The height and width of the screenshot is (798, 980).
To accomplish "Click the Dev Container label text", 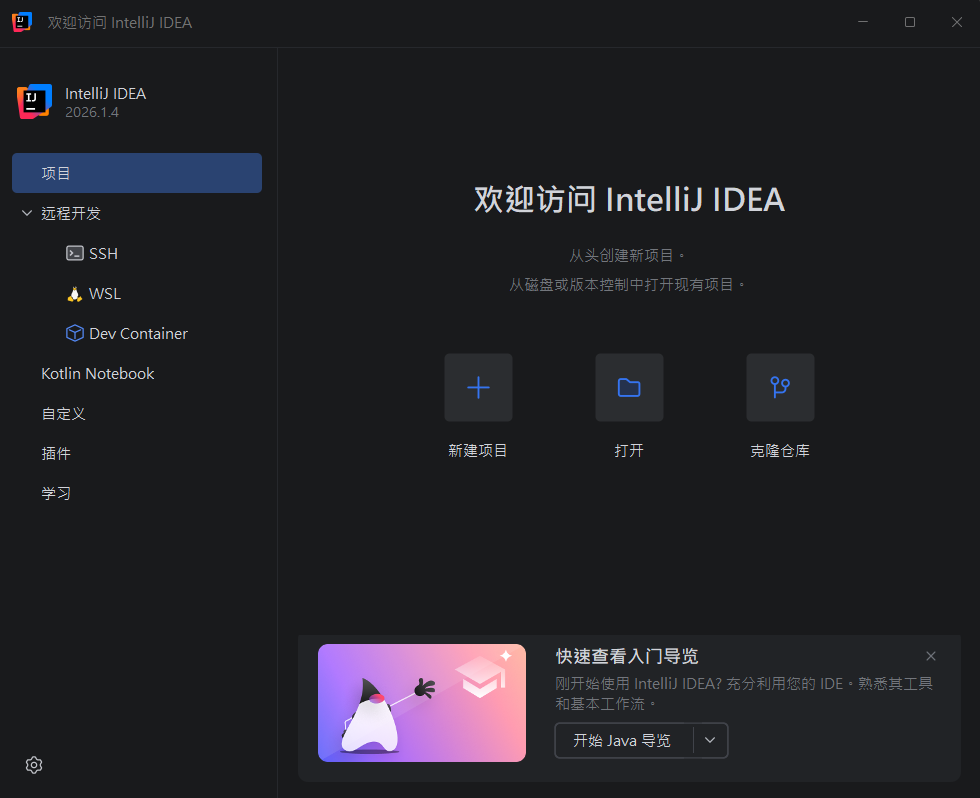I will tap(138, 334).
